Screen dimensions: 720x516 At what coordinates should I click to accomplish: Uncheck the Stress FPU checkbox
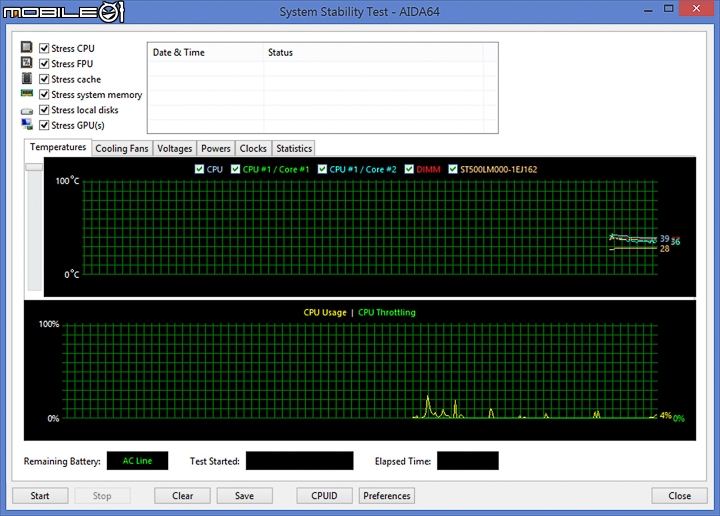pos(44,63)
